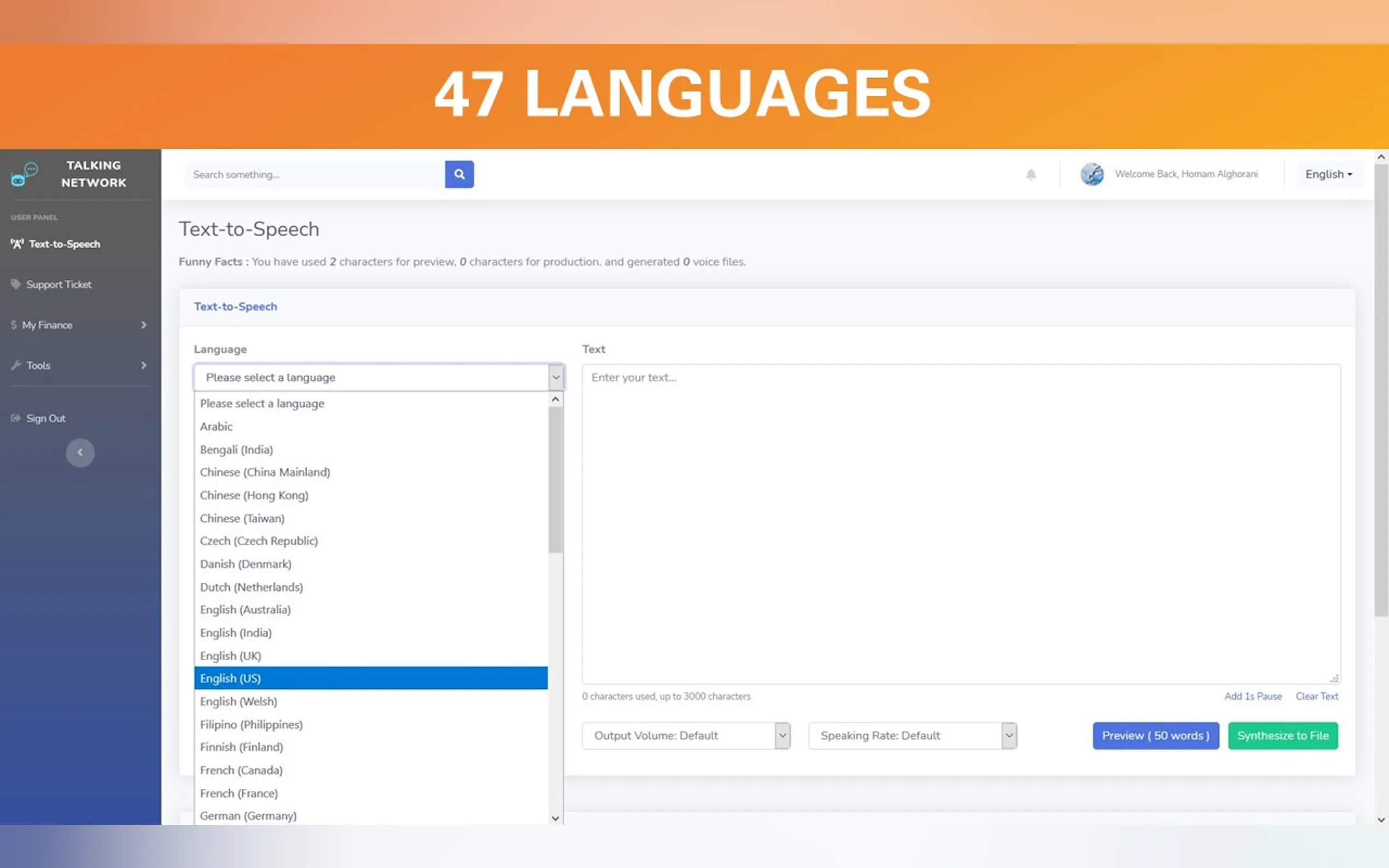The image size is (1389, 868).
Task: Select English (US) from language list
Action: tap(370, 678)
